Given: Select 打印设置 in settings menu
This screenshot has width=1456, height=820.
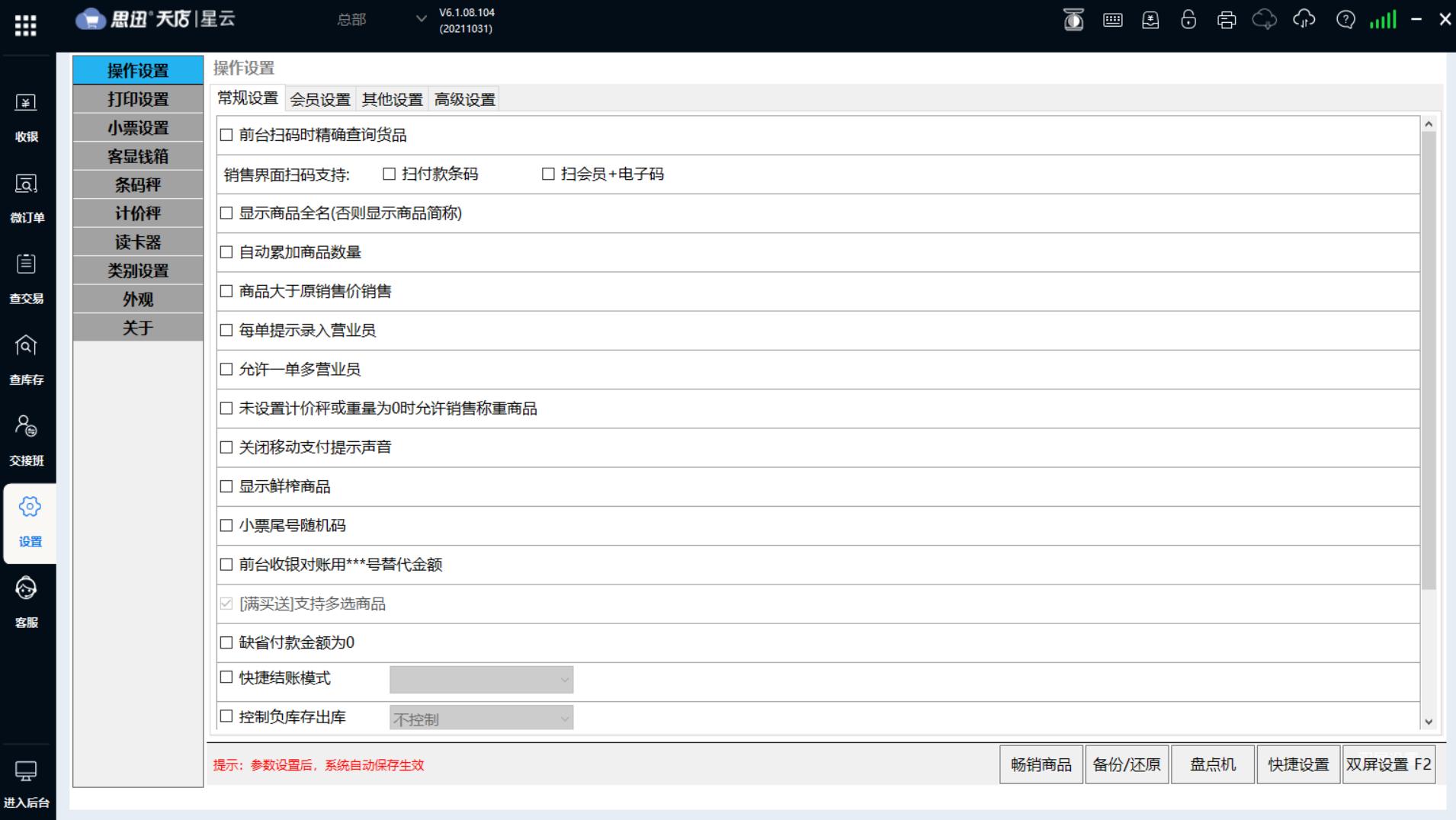Looking at the screenshot, I should [138, 99].
